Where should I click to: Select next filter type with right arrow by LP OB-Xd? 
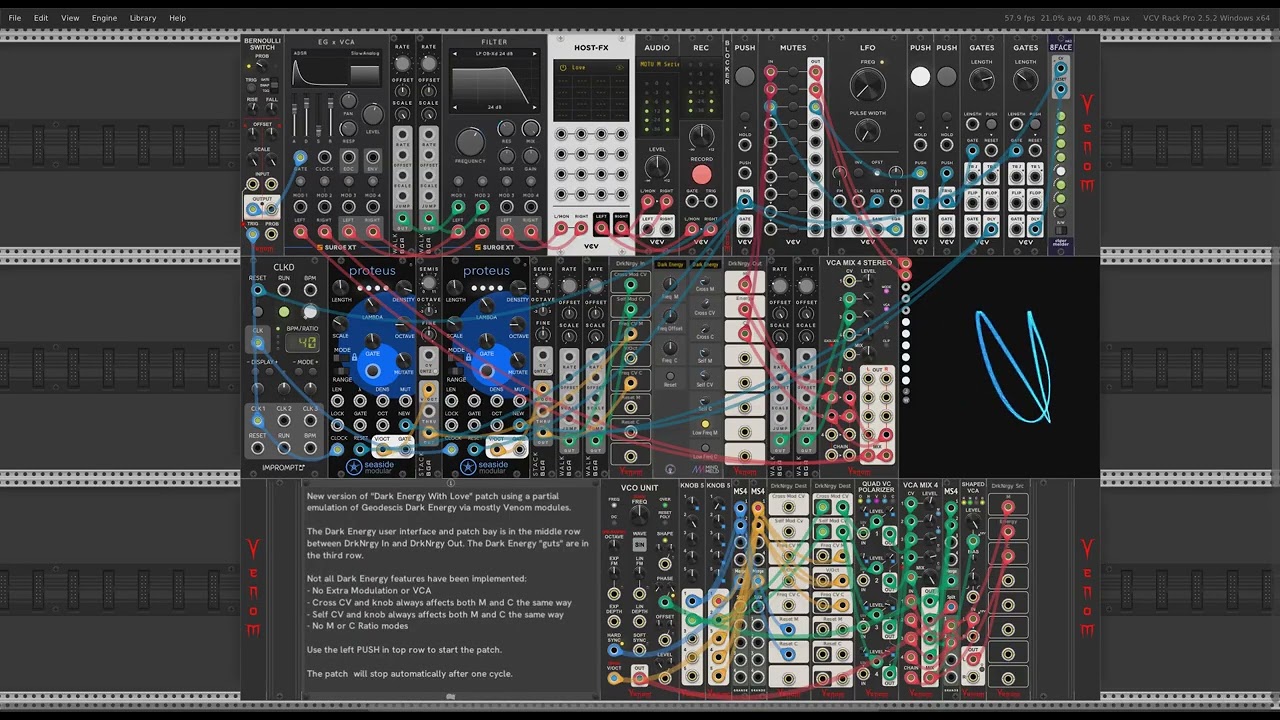(x=533, y=52)
